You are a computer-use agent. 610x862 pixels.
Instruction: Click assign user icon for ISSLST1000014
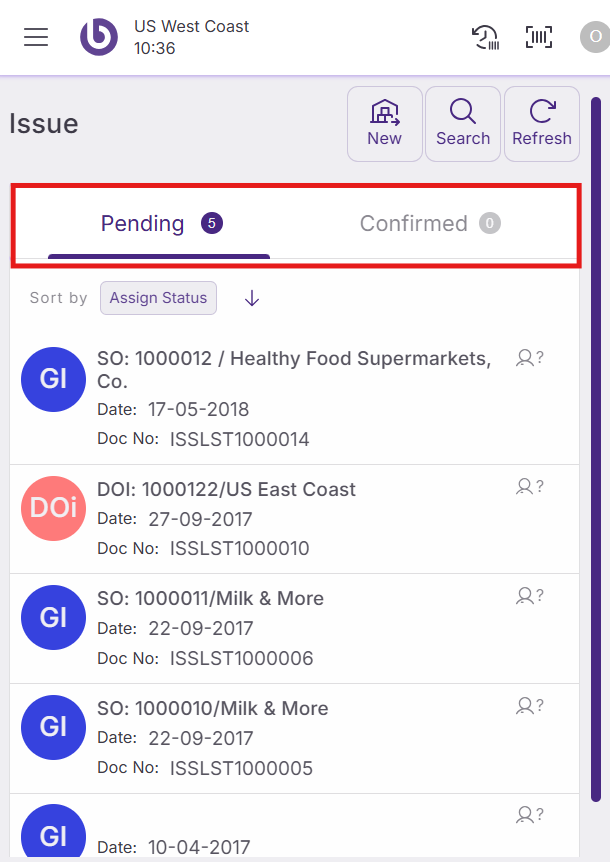coord(529,357)
